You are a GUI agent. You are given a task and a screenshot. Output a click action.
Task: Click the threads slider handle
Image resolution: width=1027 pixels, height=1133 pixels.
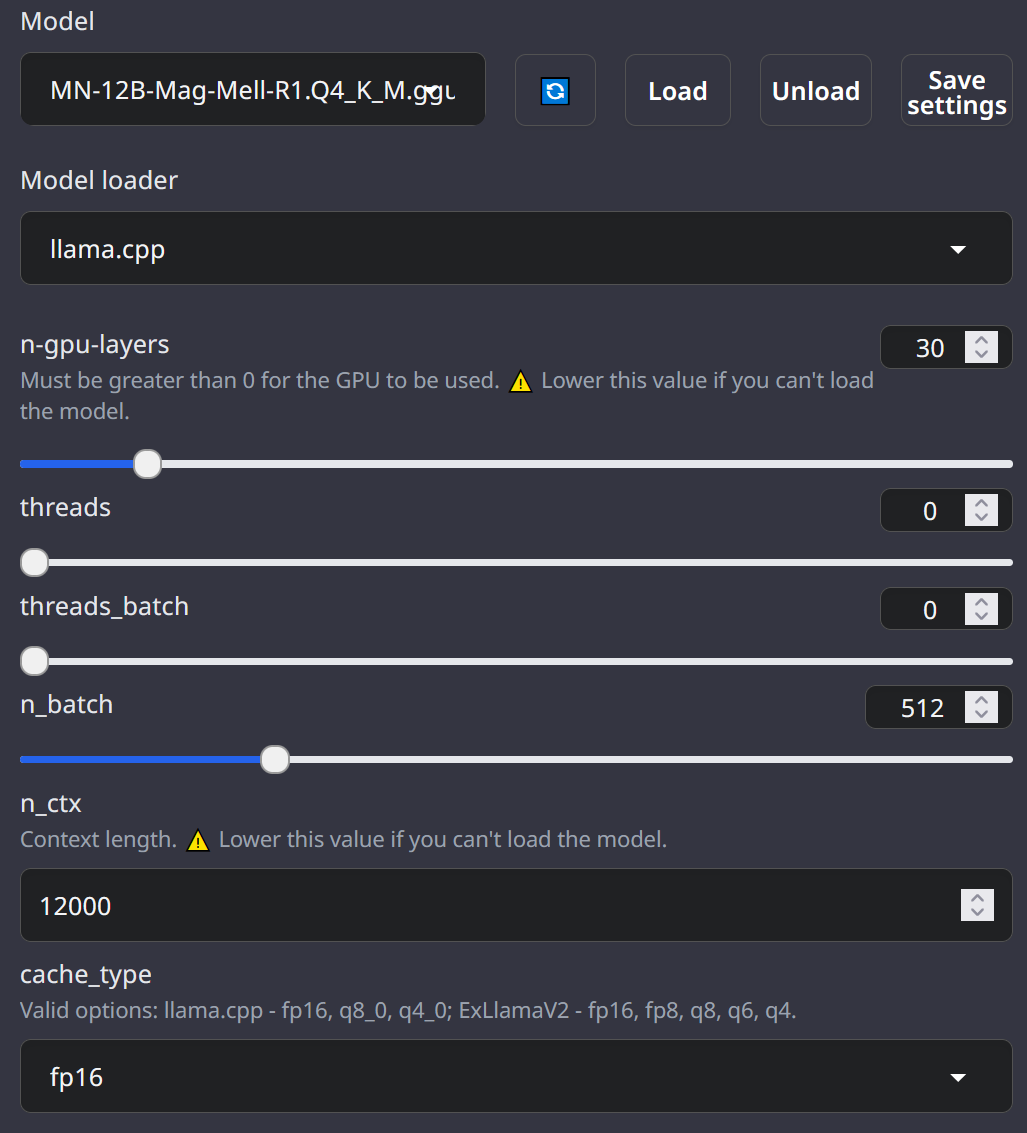[x=35, y=563]
